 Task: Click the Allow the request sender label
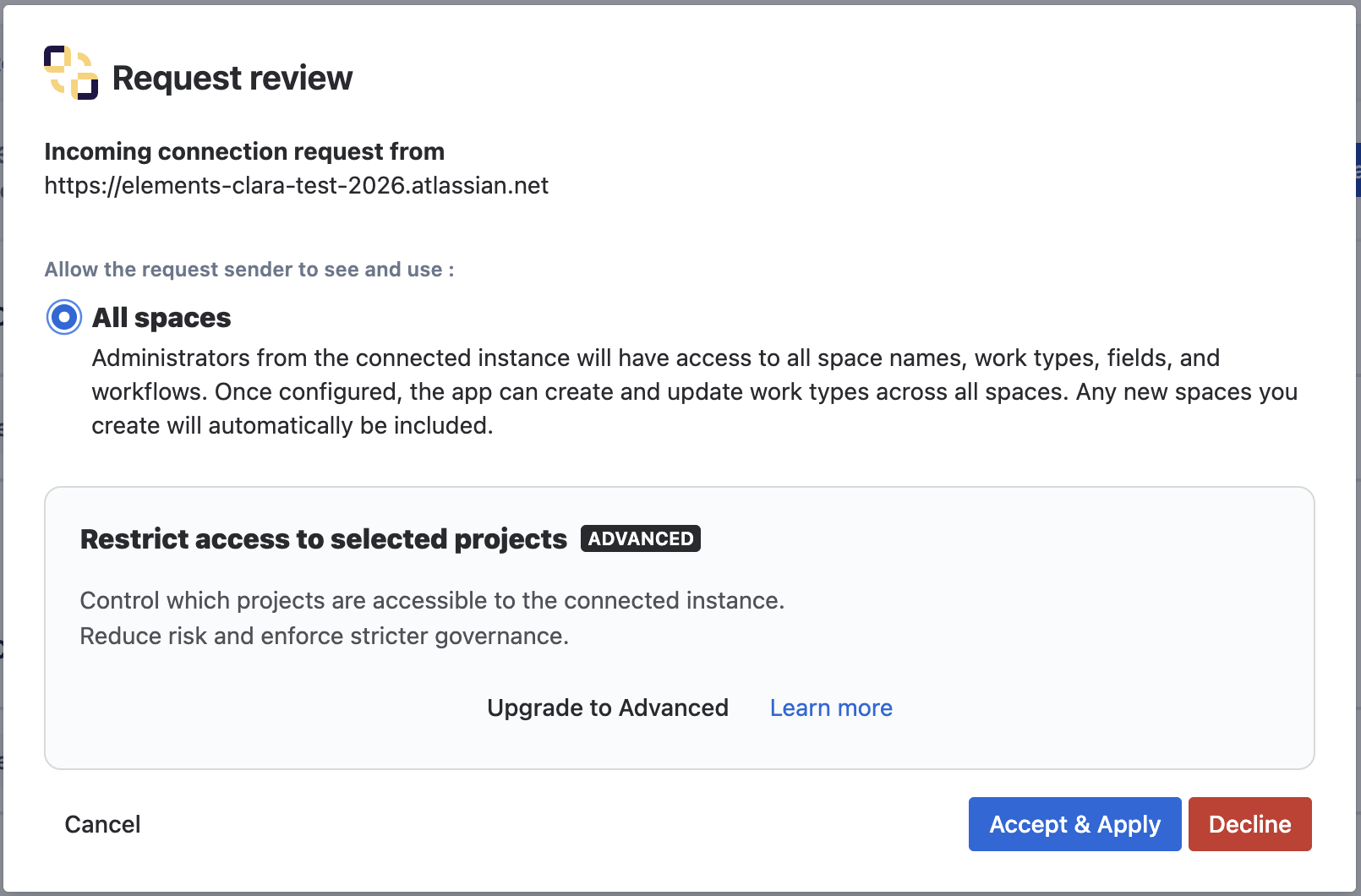point(249,270)
